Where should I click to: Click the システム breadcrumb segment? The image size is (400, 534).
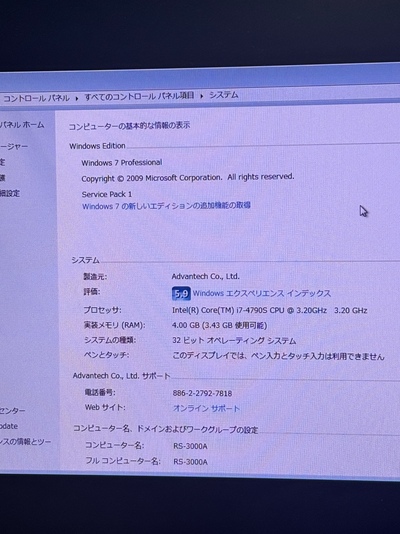click(x=223, y=95)
